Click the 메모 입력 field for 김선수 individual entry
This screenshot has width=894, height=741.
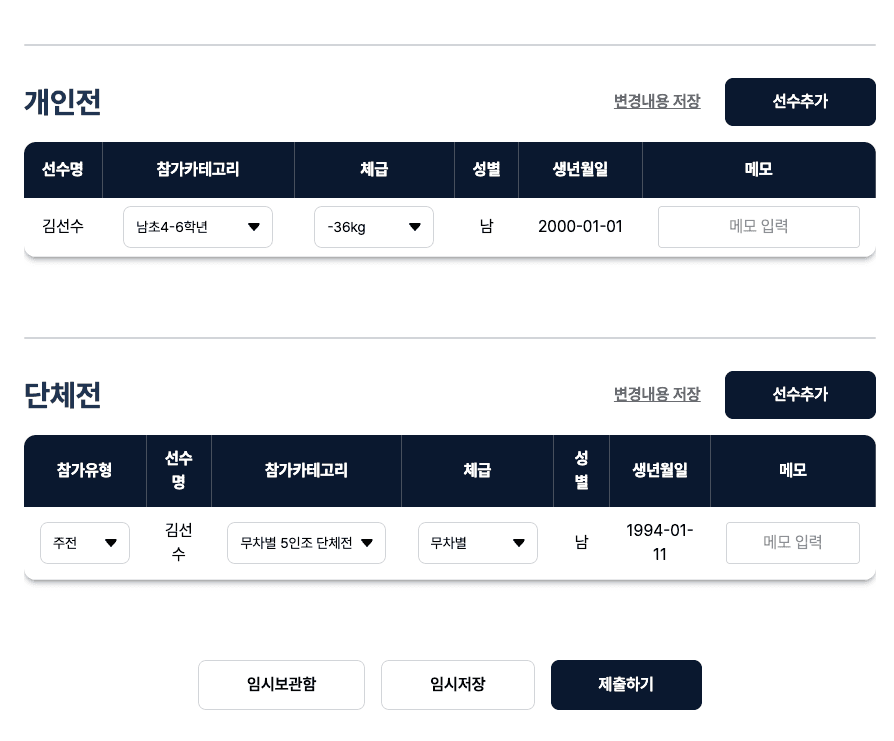(x=758, y=227)
